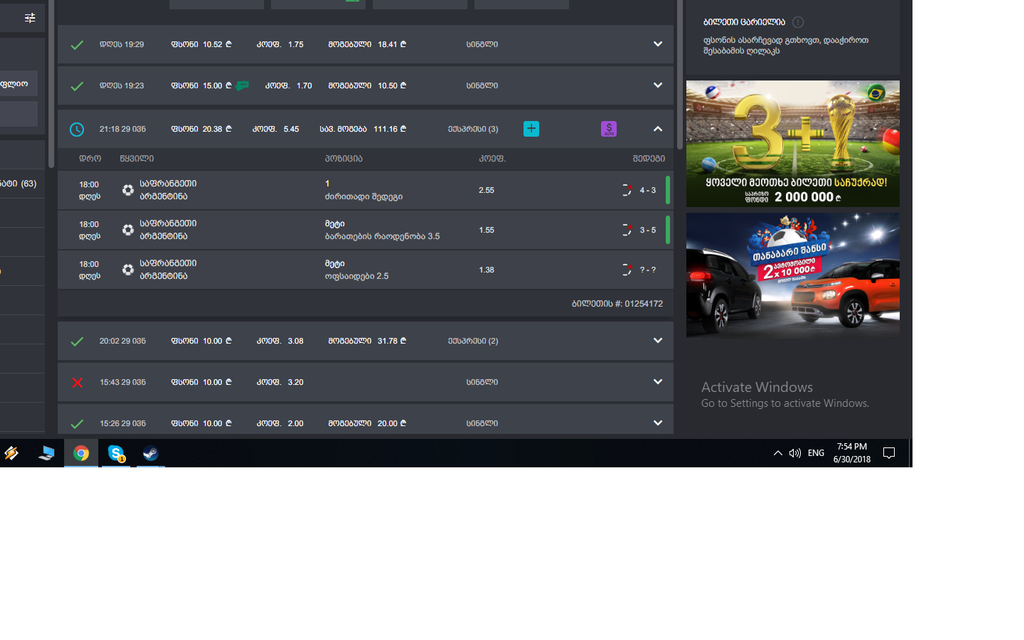Open Steam from the taskbar

point(151,453)
